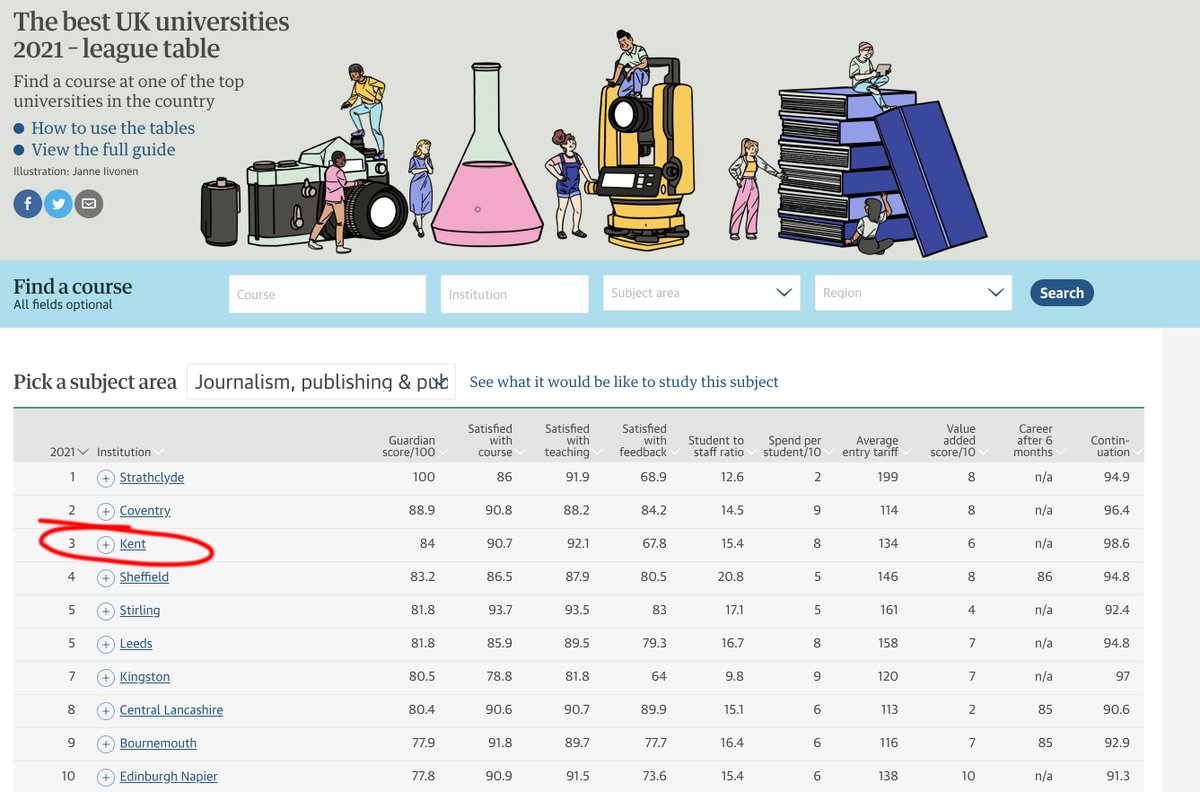The height and width of the screenshot is (792, 1200).
Task: Open the Kent university link
Action: coord(133,544)
